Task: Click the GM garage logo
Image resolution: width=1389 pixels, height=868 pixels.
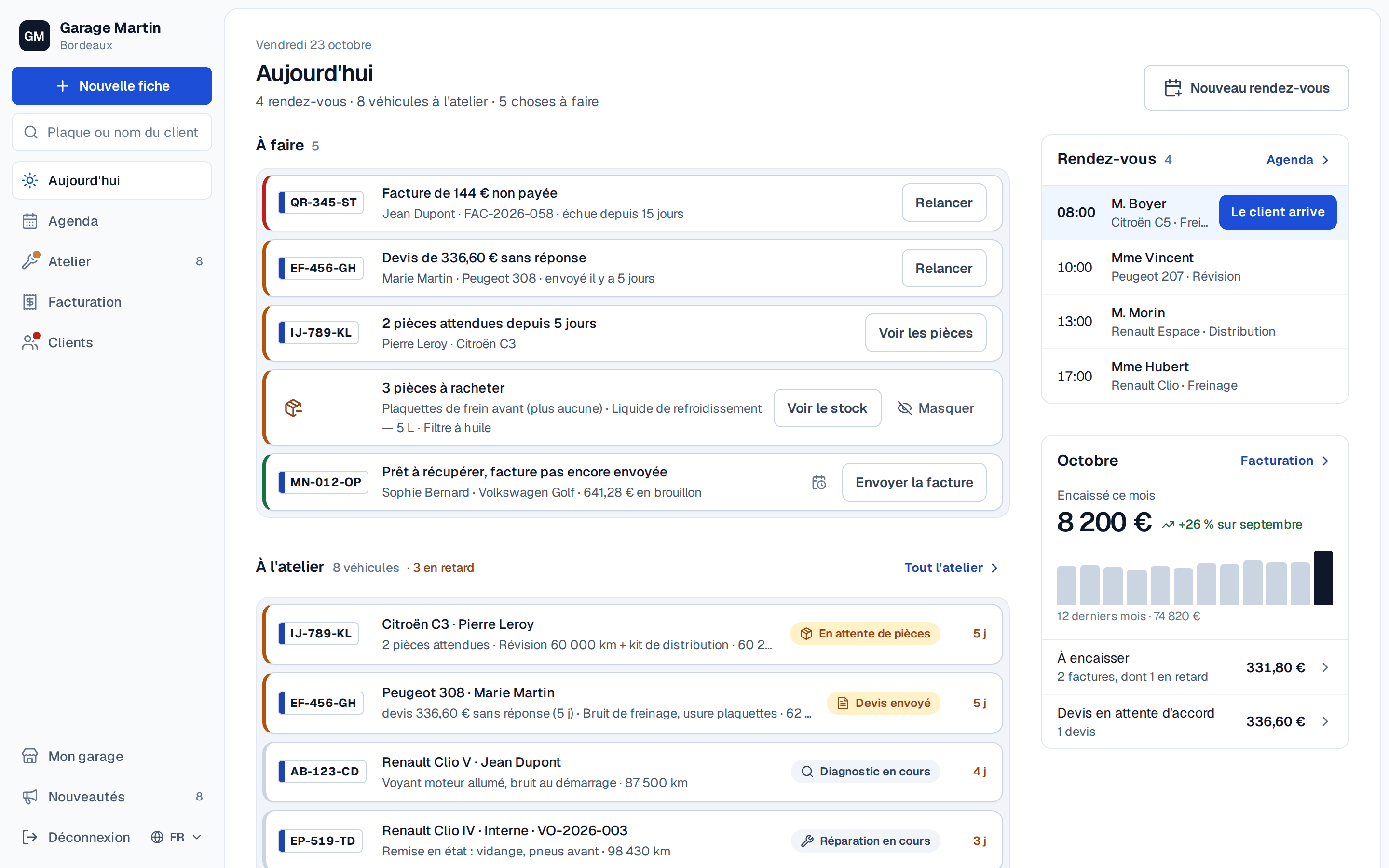Action: click(x=34, y=36)
